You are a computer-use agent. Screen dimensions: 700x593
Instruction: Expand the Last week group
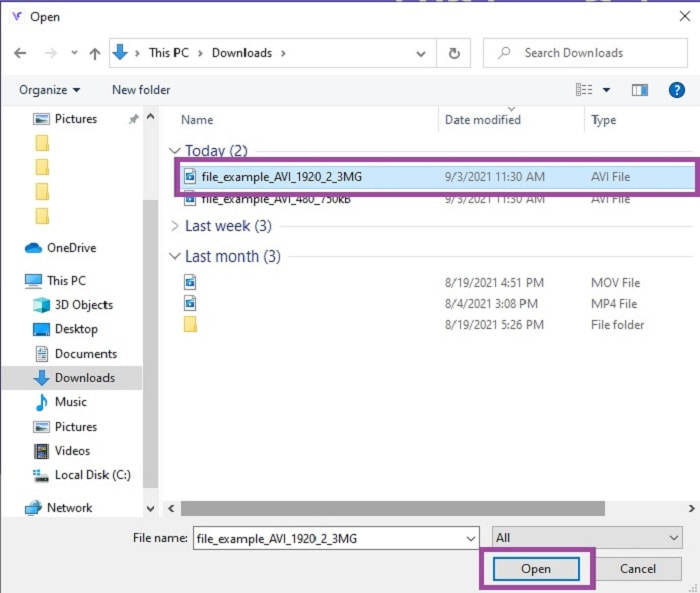coord(176,226)
